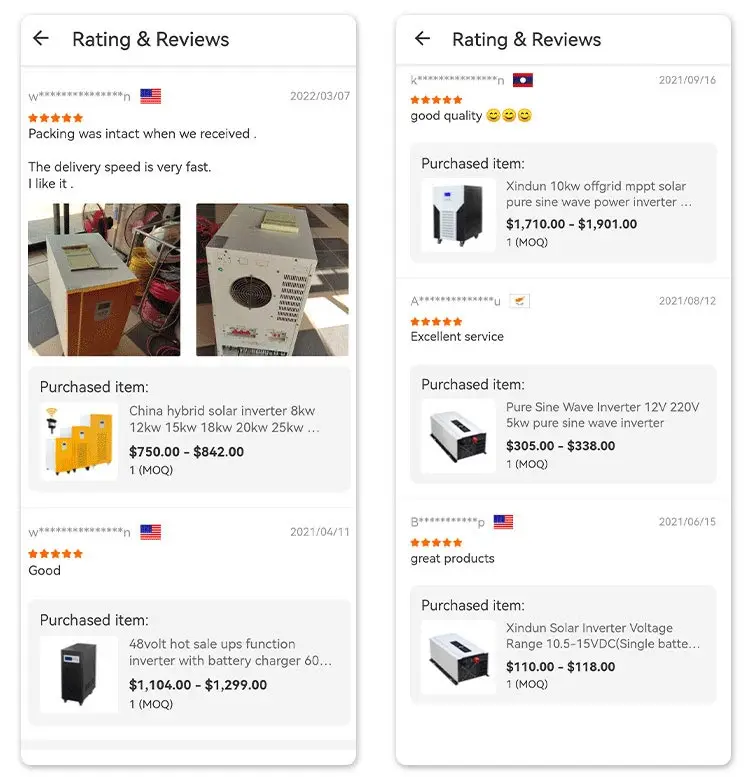Tap Cyprus flag beside 2021/08/12 review
The width and height of the screenshot is (750, 777).
[x=519, y=301]
